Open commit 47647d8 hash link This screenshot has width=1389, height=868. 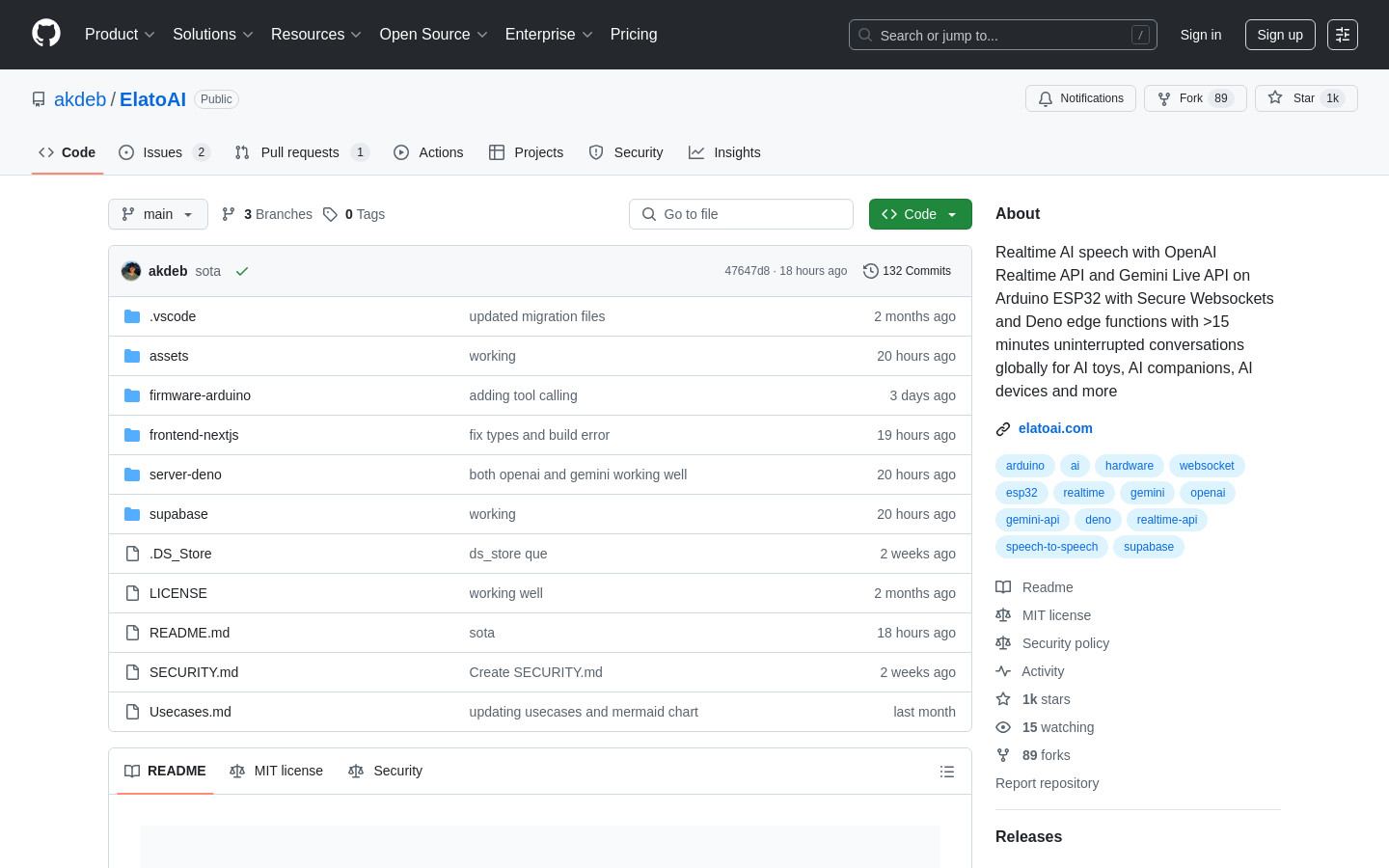tap(747, 271)
